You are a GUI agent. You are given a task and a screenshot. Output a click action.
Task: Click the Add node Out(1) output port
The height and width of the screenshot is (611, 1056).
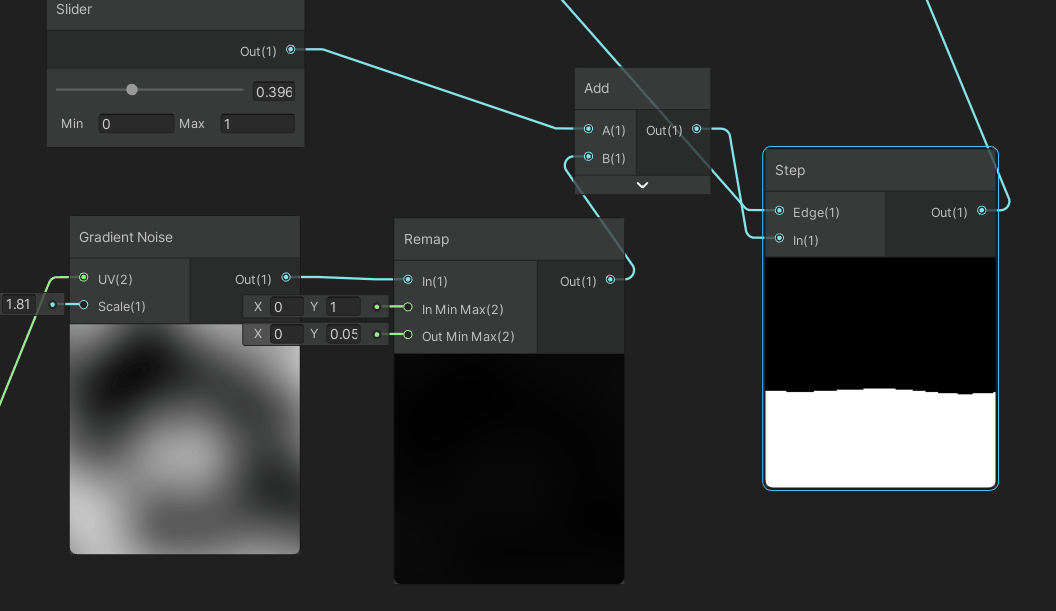tap(697, 129)
